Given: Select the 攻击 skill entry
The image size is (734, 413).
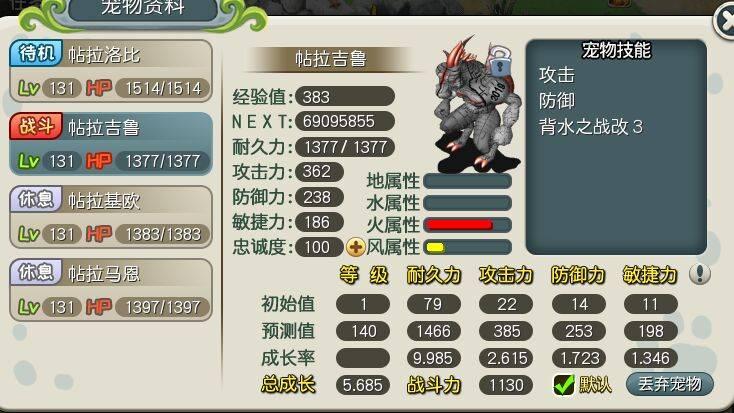Looking at the screenshot, I should point(557,75).
